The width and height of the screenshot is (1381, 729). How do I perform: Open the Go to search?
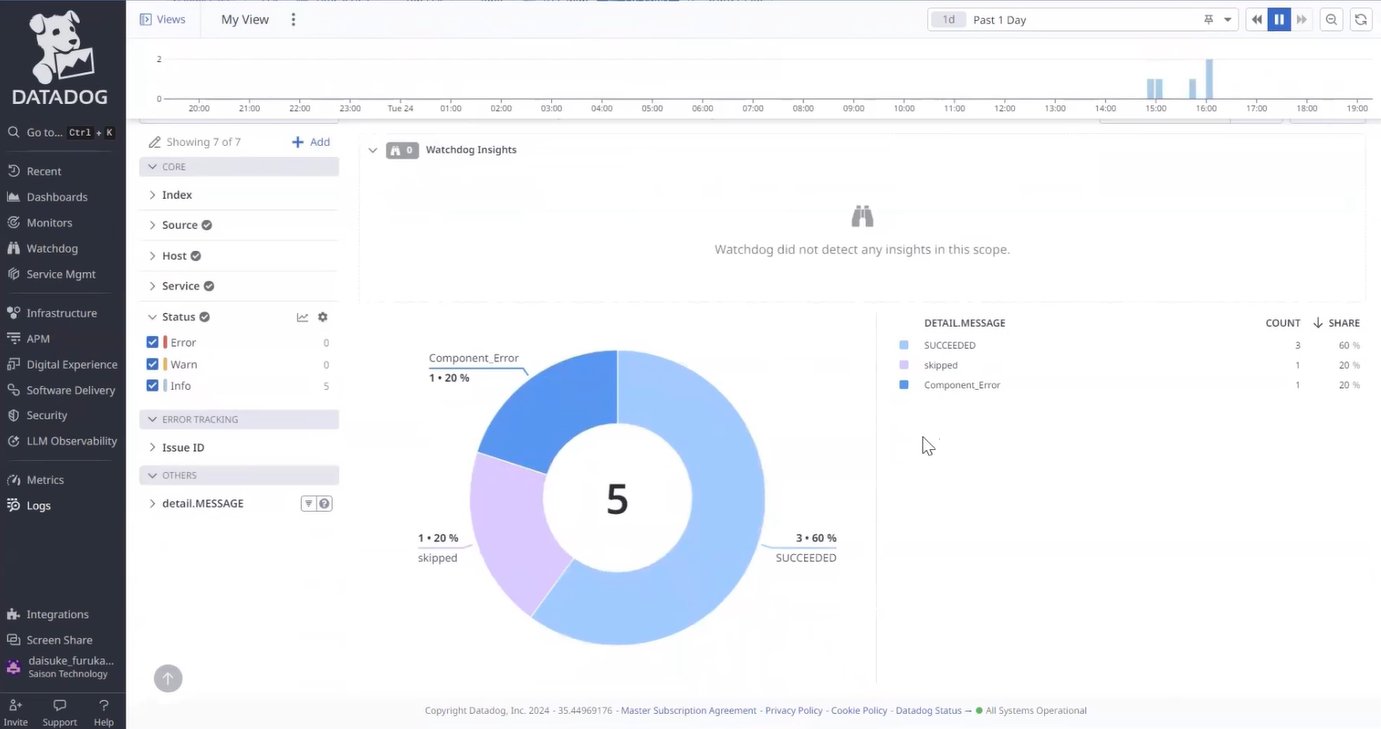[62, 132]
